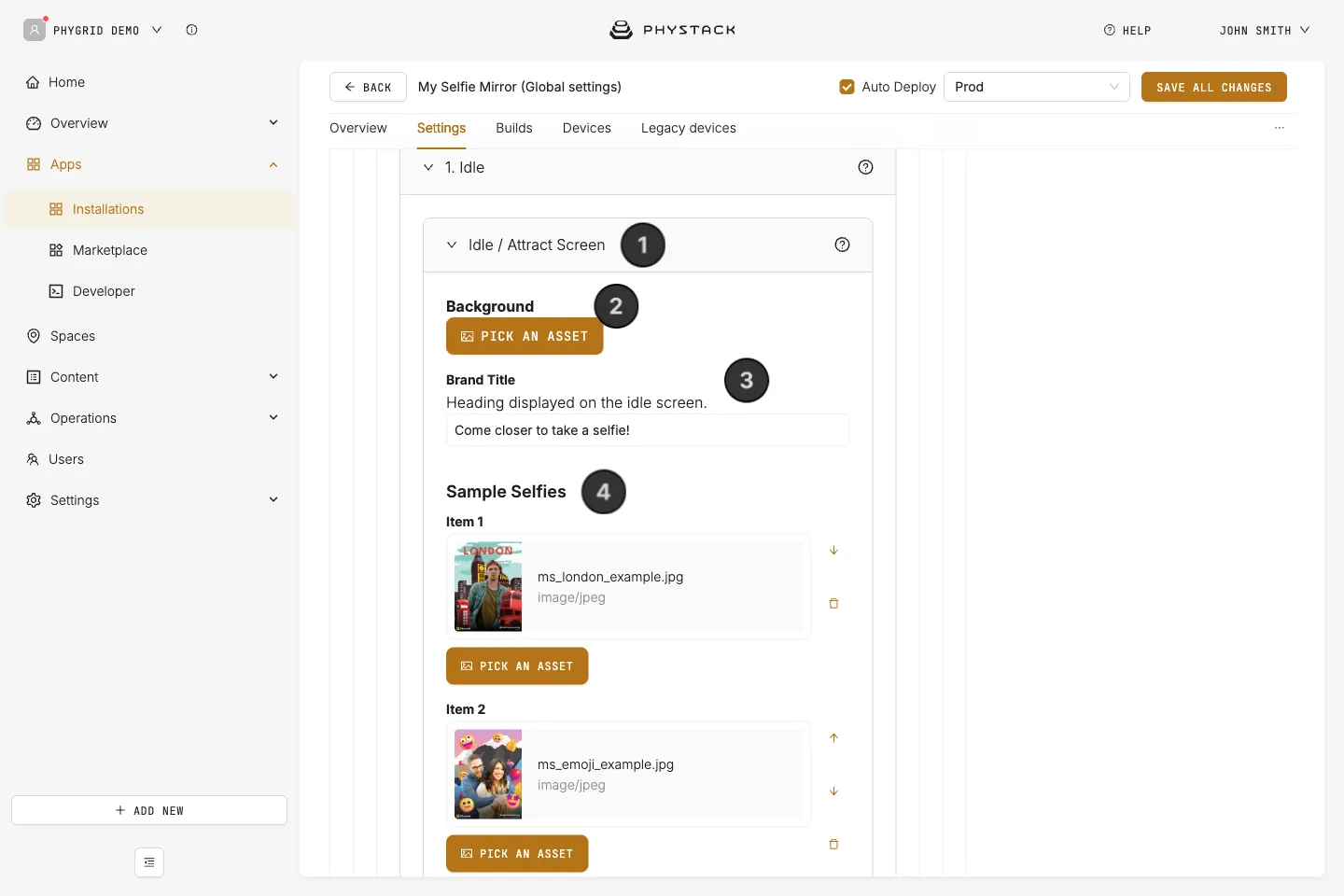Open help for Idle / Attract Screen
Viewport: 1344px width, 896px height.
pos(842,245)
